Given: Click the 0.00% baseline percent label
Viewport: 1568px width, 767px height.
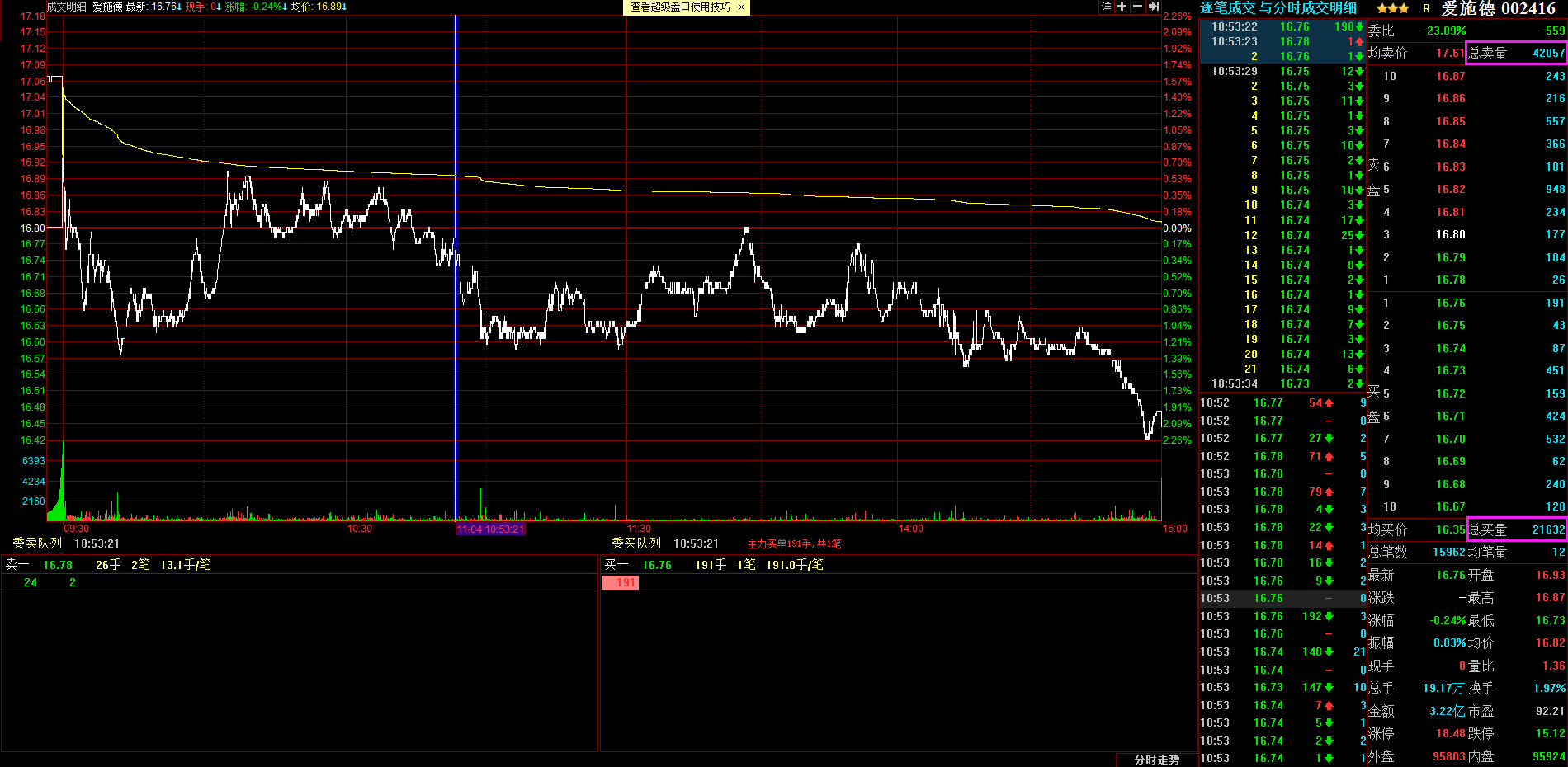Looking at the screenshot, I should tap(1177, 228).
